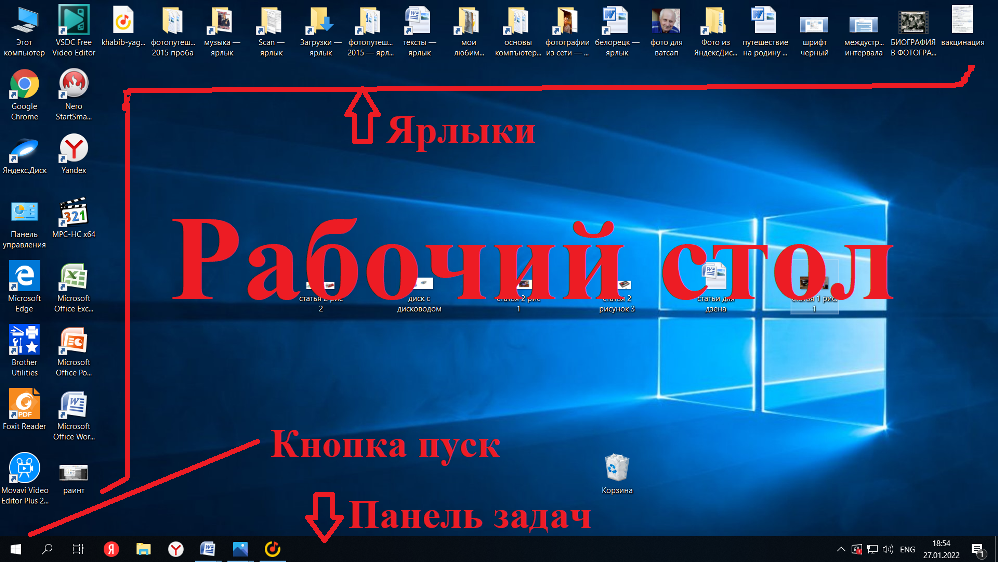Image resolution: width=998 pixels, height=562 pixels.
Task: Open the notification center icon
Action: click(x=978, y=549)
